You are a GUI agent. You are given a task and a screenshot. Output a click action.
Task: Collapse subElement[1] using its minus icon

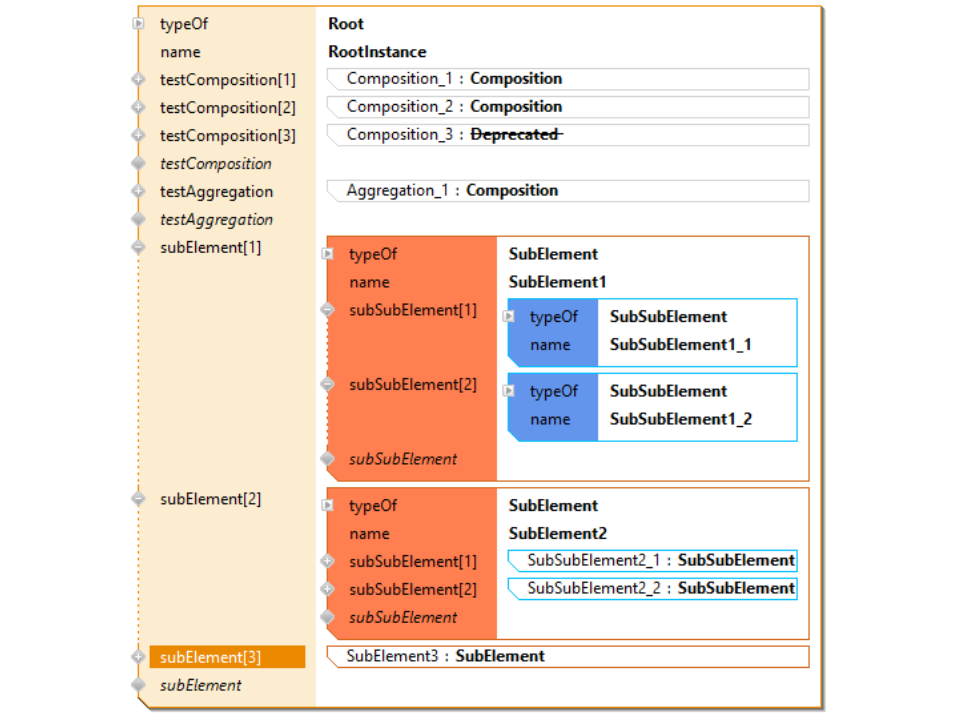[x=138, y=247]
